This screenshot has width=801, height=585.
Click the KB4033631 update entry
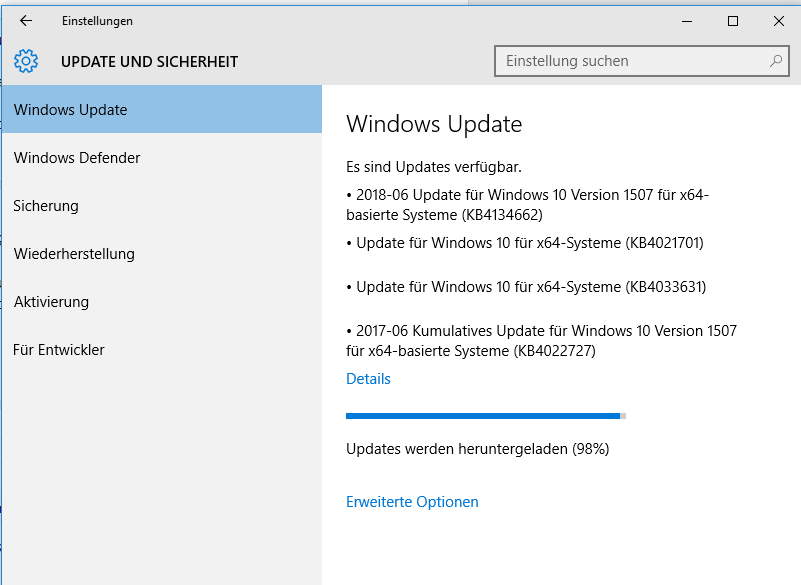click(x=526, y=287)
